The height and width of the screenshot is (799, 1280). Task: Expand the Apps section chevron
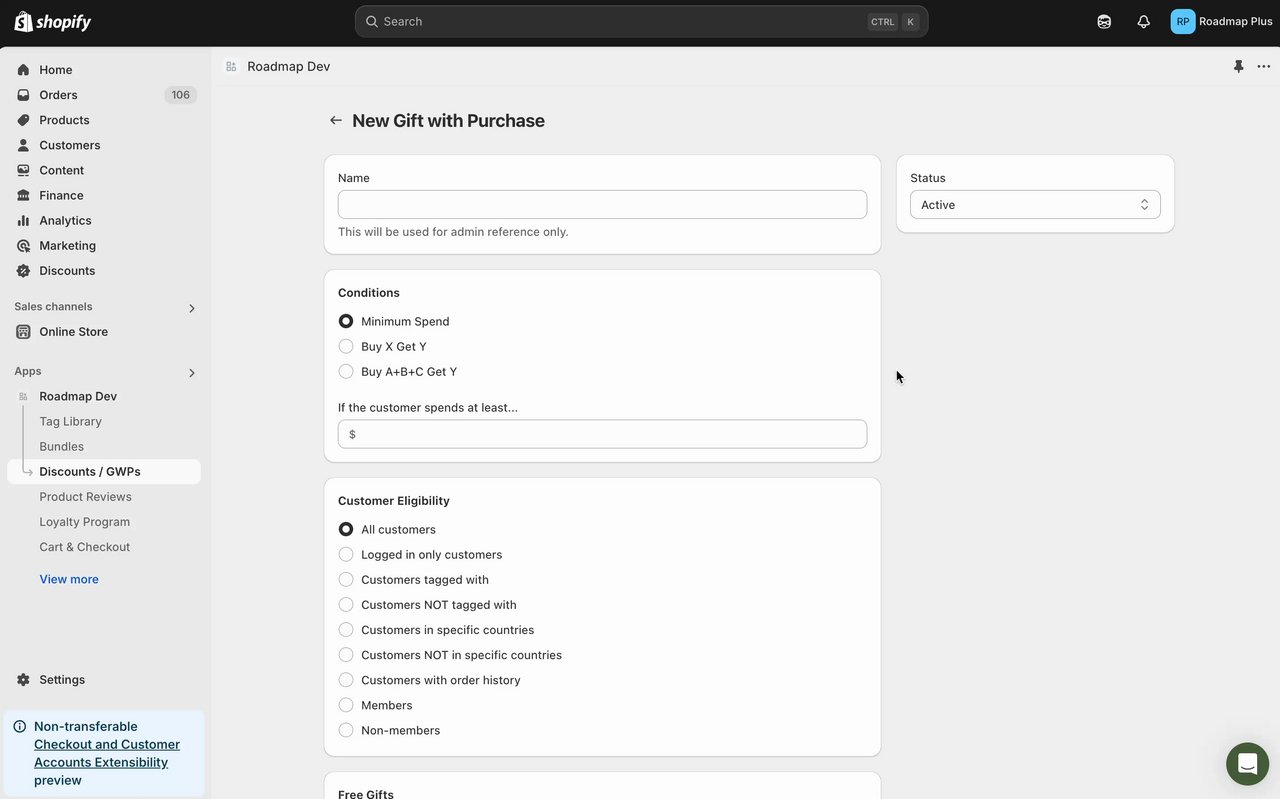point(192,373)
